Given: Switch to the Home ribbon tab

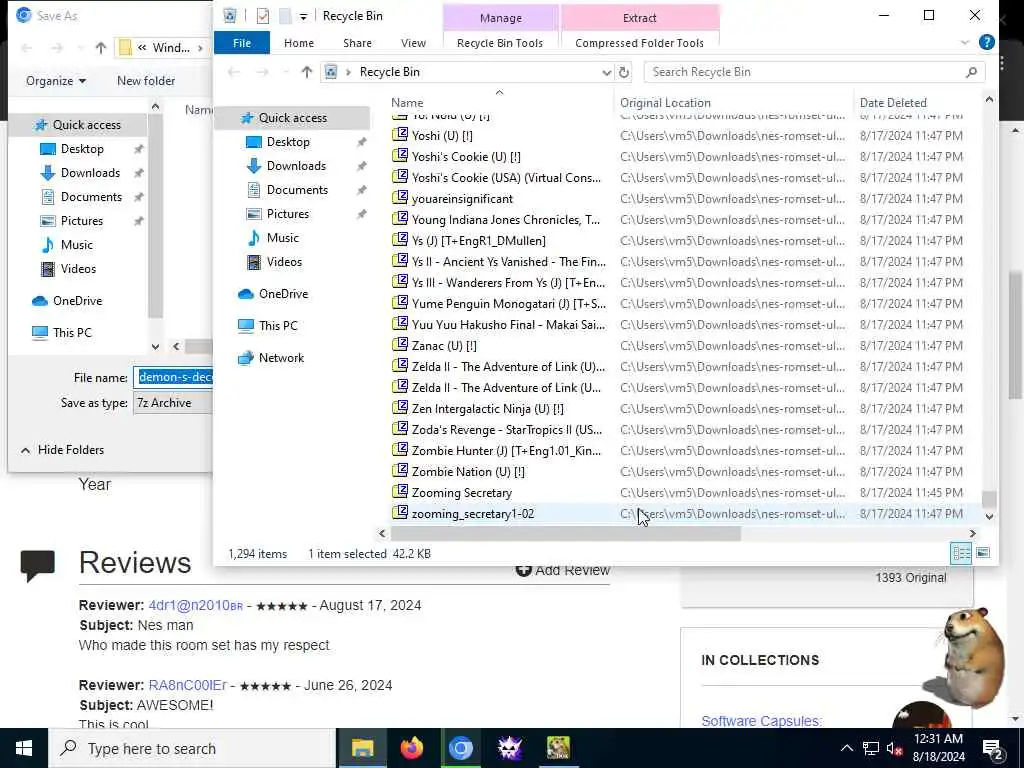Looking at the screenshot, I should click(299, 42).
